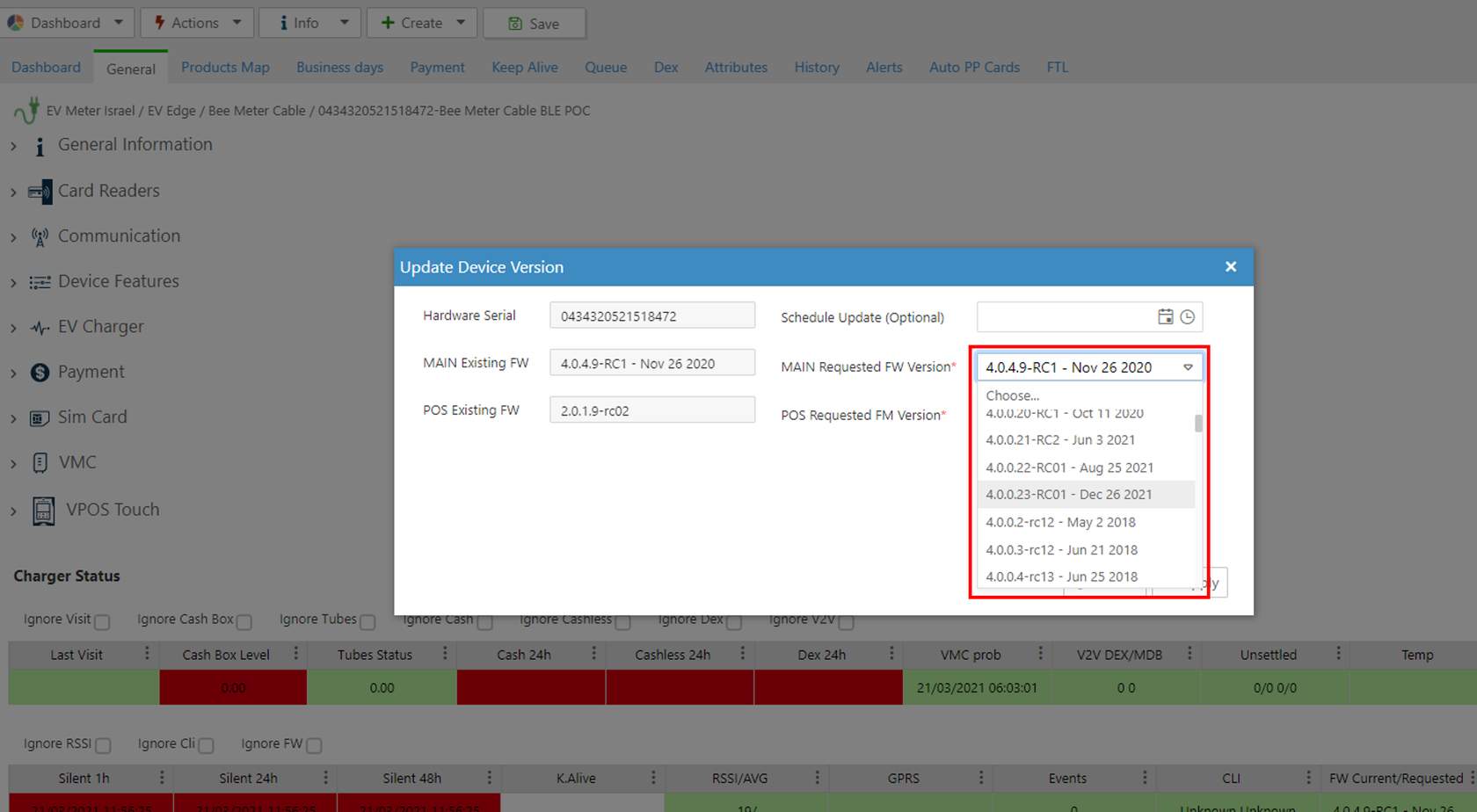Expand the Card Readers section
This screenshot has width=1477, height=812.
[x=13, y=192]
